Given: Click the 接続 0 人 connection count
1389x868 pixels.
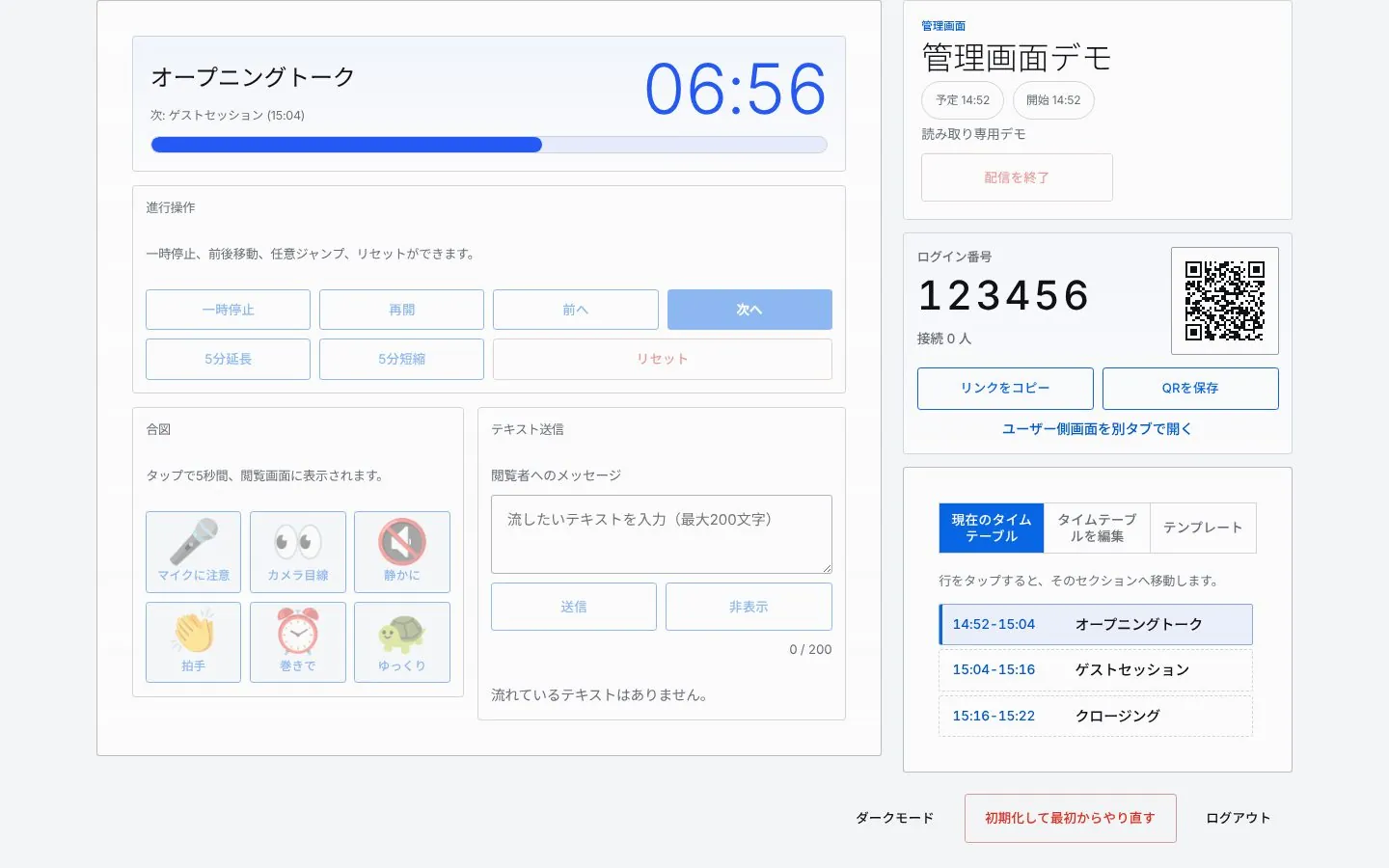Looking at the screenshot, I should click(x=944, y=339).
